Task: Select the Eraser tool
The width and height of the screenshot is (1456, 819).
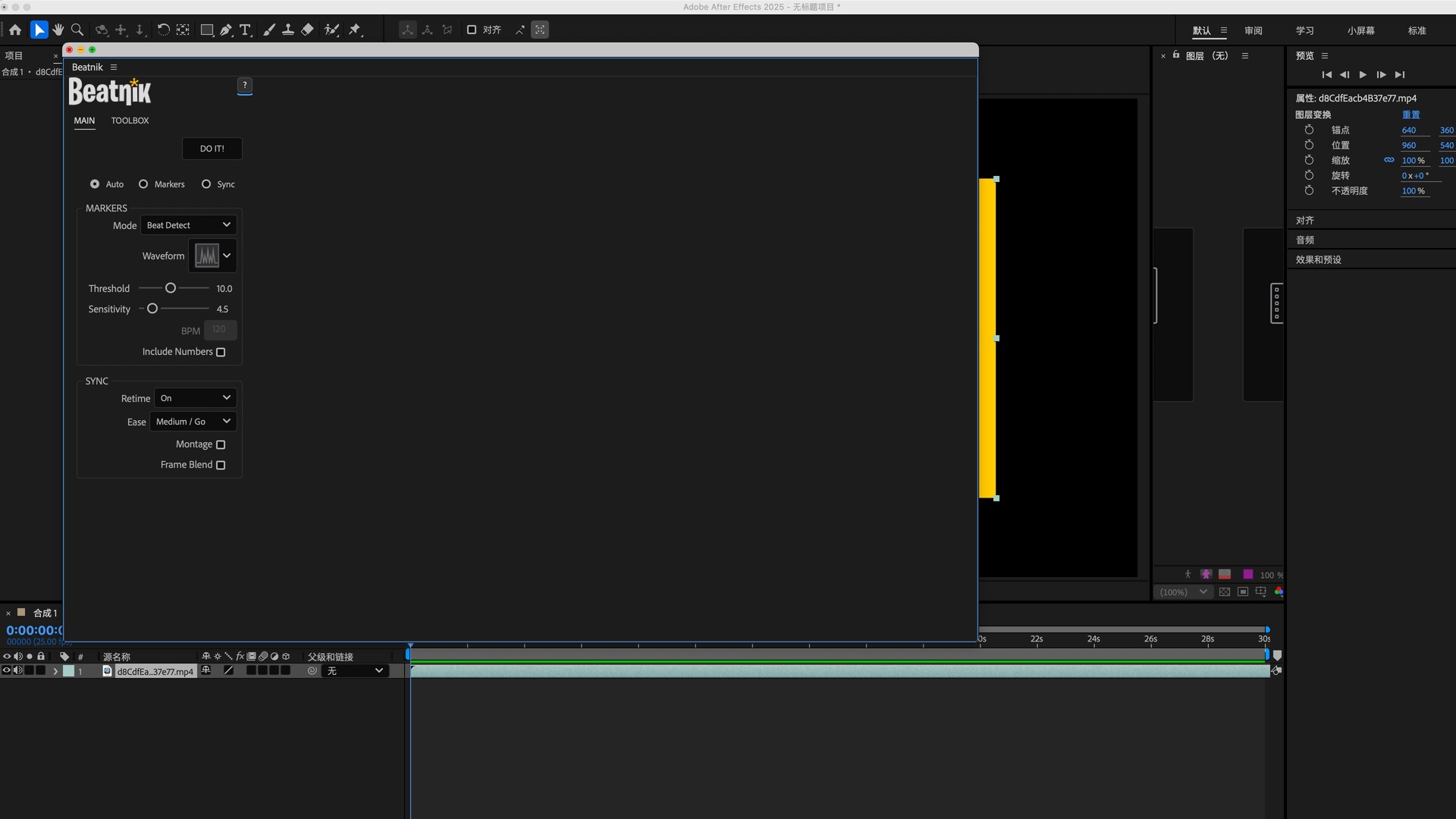Action: (x=307, y=30)
